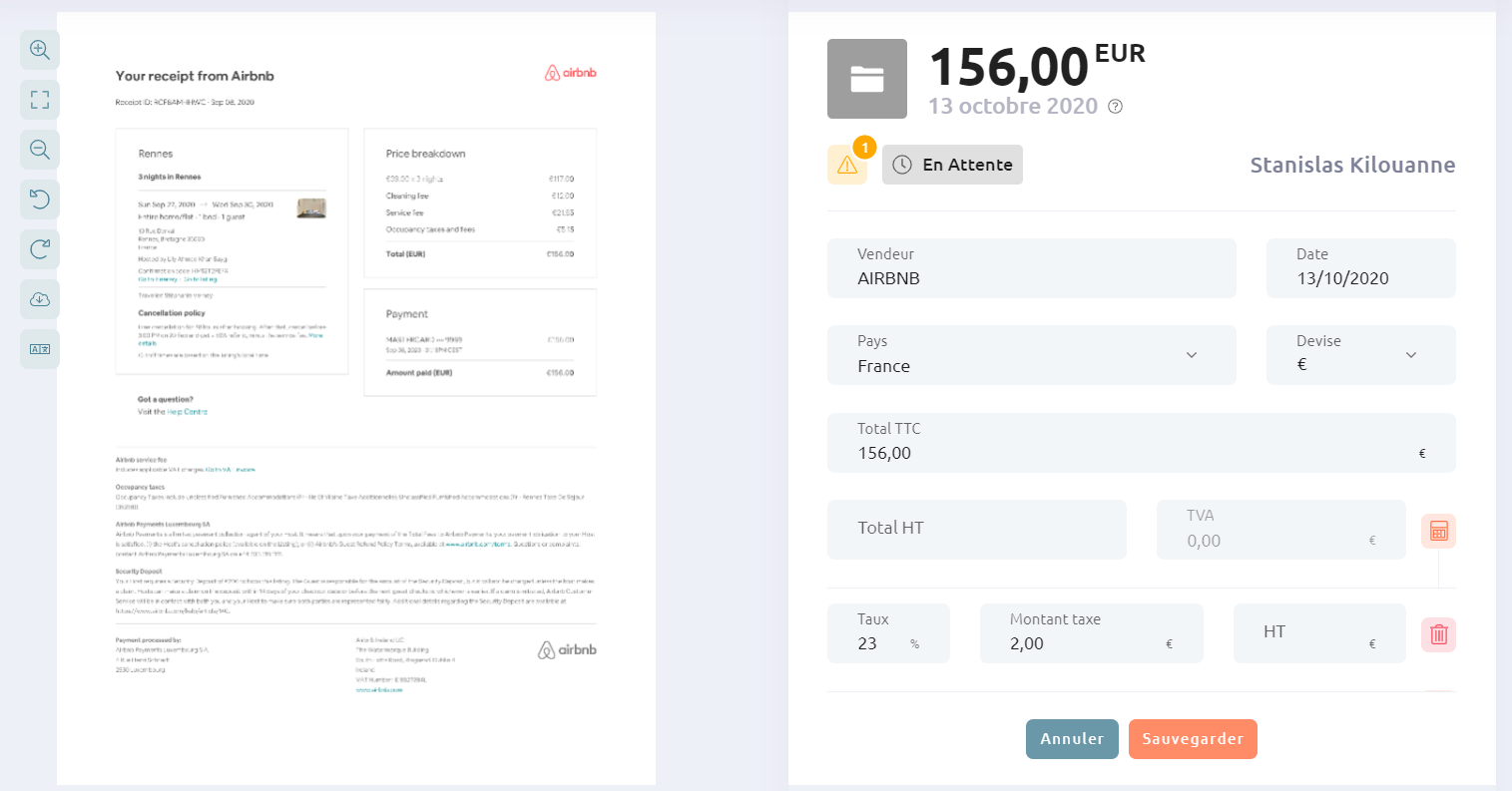Click the Annuler button
The image size is (1512, 791).
tap(1072, 739)
